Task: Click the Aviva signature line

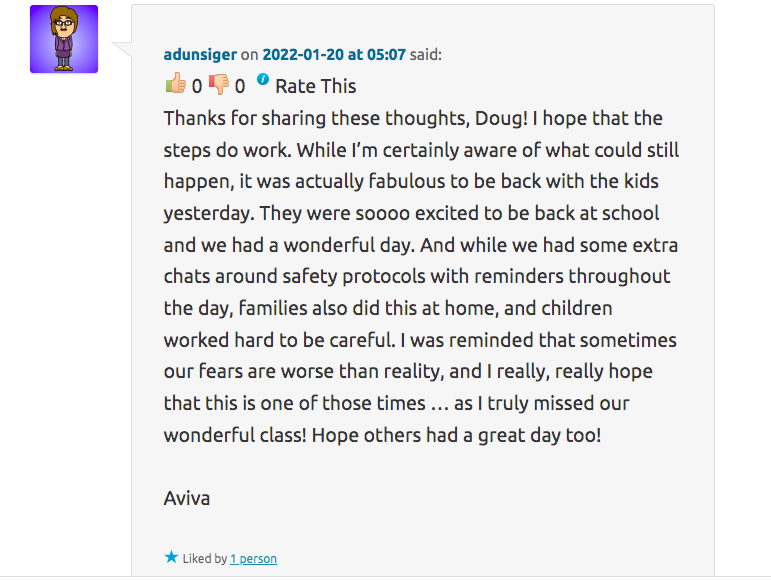Action: coord(187,498)
